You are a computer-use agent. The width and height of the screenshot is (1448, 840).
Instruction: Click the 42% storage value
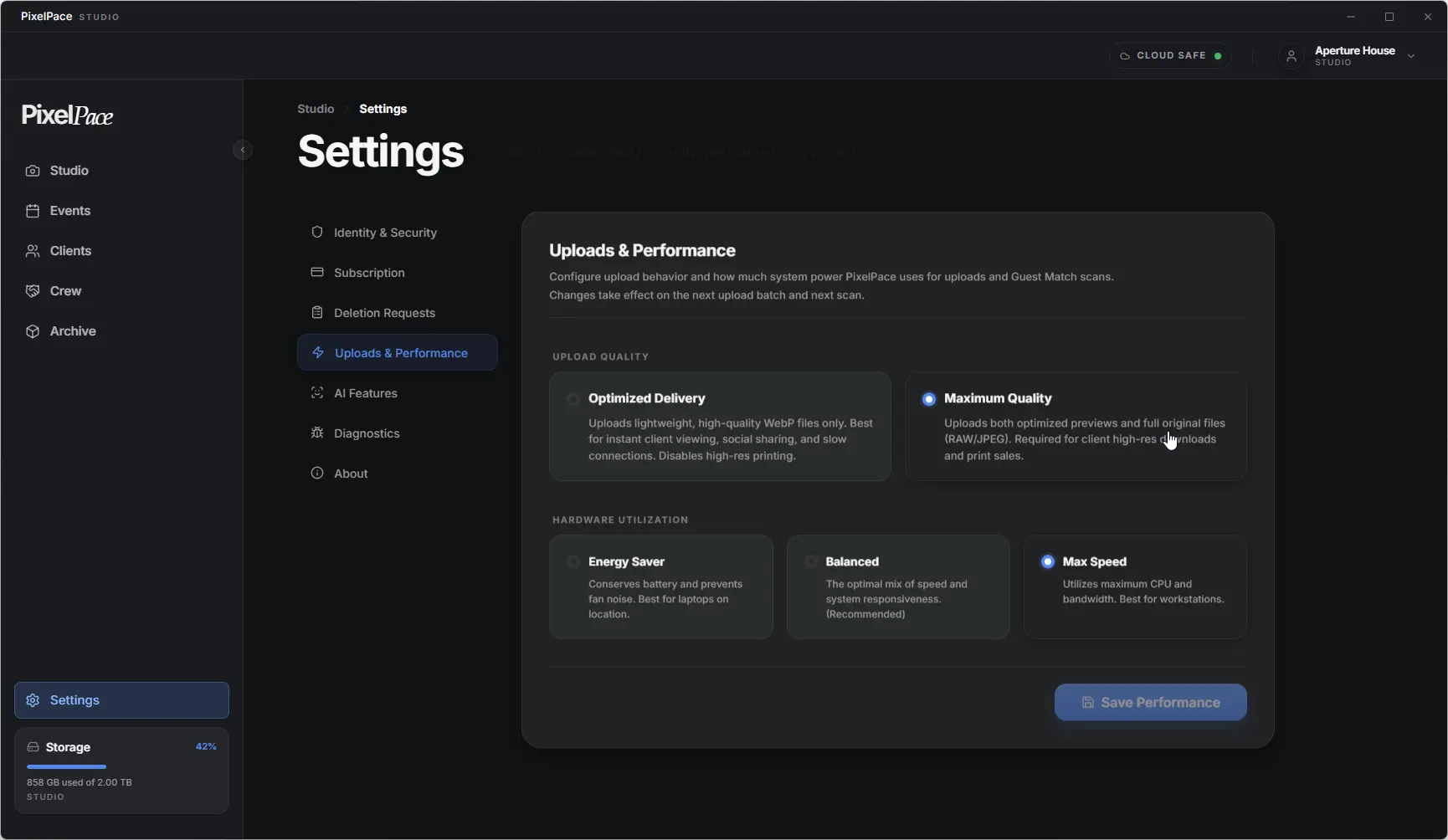[206, 746]
